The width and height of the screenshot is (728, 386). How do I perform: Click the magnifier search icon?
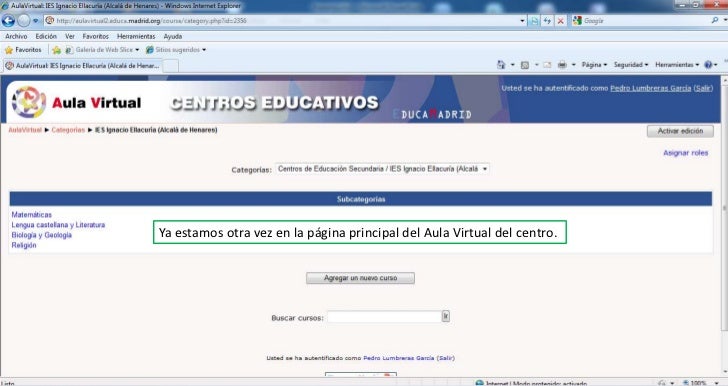tap(715, 20)
